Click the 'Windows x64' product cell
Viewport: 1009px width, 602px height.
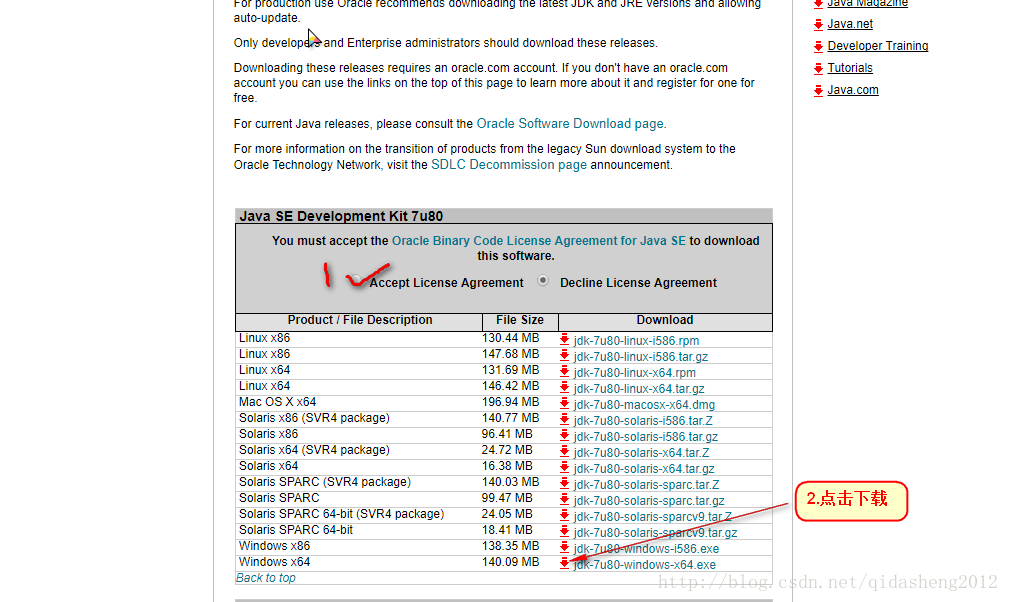pos(274,561)
